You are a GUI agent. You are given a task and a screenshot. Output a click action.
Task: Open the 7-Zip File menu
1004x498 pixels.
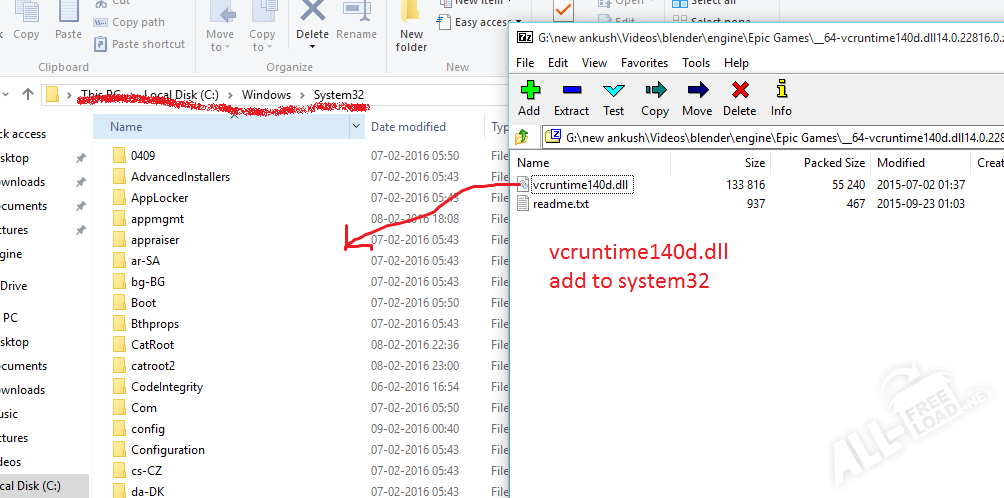pos(525,63)
